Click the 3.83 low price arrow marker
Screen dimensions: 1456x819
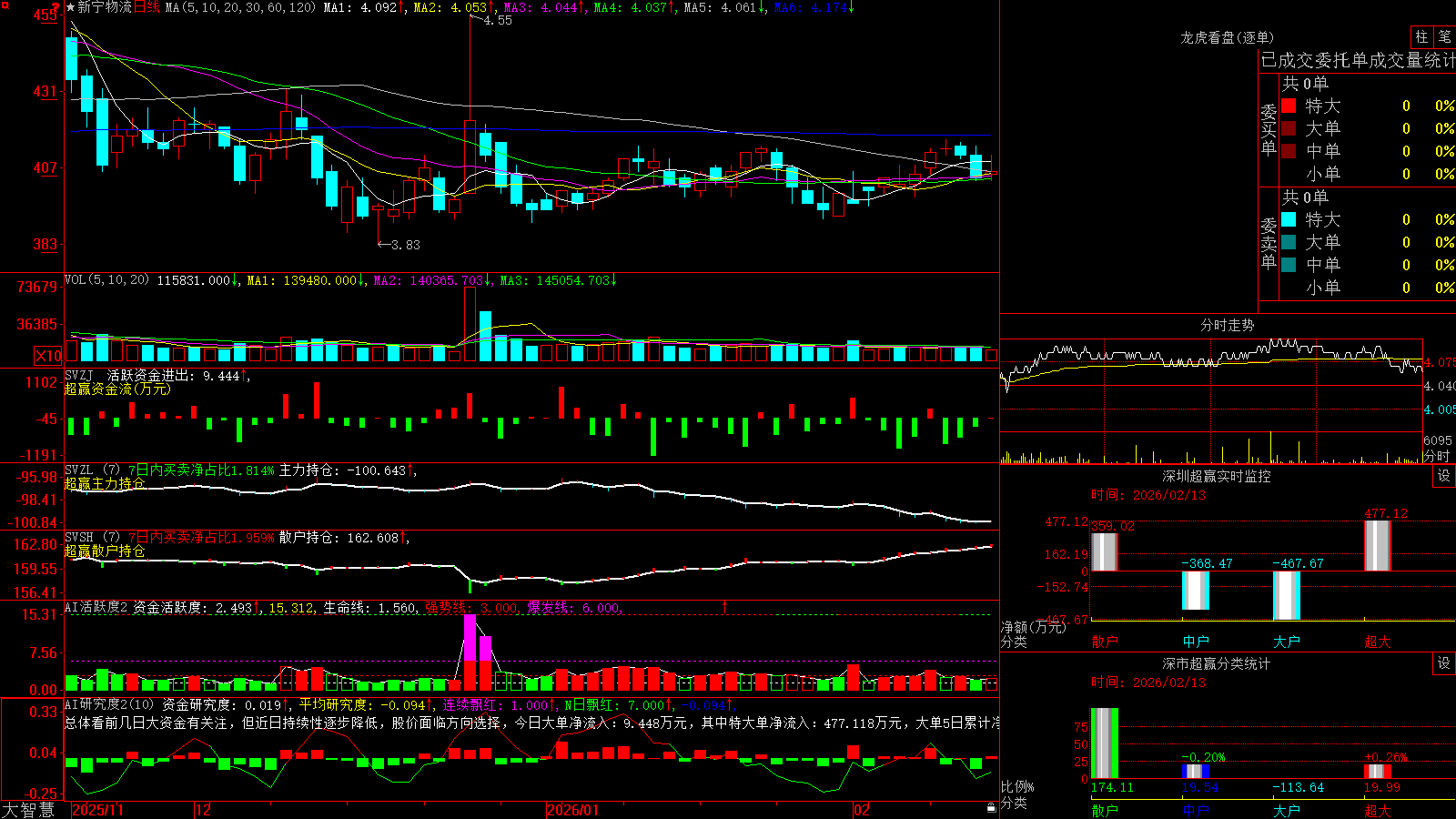coord(399,245)
